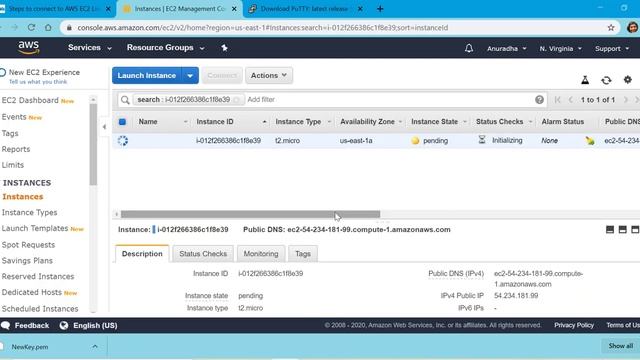Open the pin shortcuts icon in navbar
Image resolution: width=640 pixels, height=360 pixels.
pyautogui.click(x=224, y=48)
